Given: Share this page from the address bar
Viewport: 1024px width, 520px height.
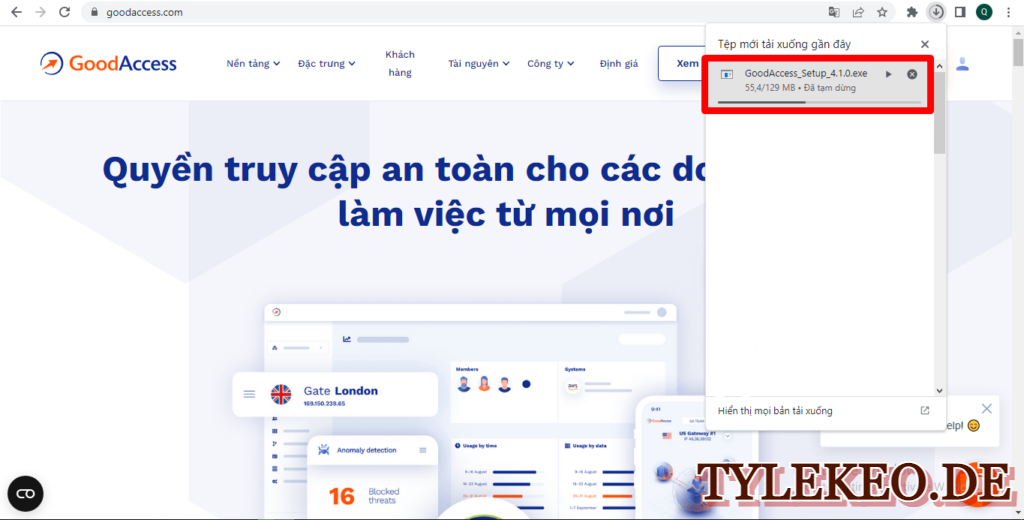Looking at the screenshot, I should (x=858, y=12).
